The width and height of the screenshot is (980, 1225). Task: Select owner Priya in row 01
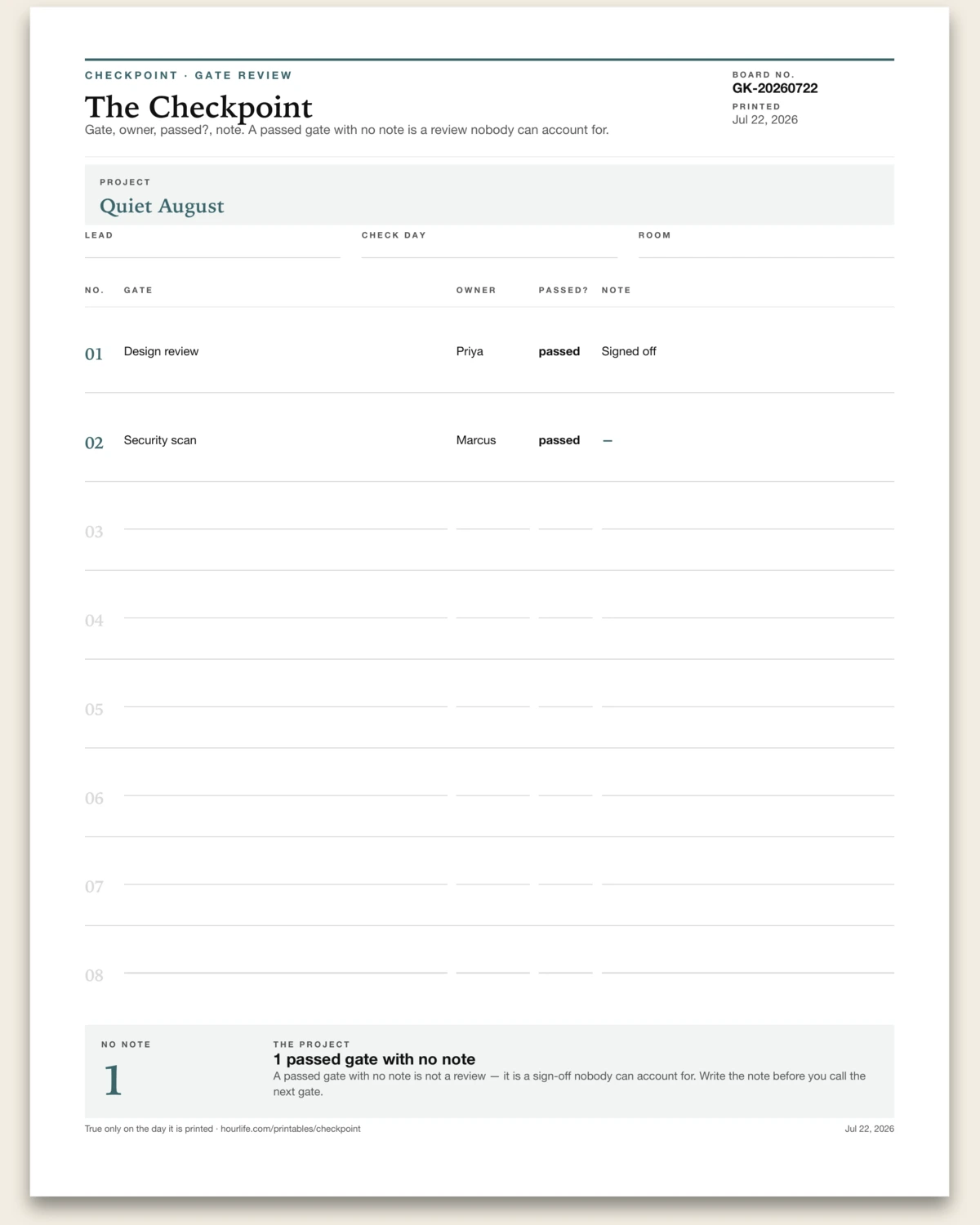[470, 351]
